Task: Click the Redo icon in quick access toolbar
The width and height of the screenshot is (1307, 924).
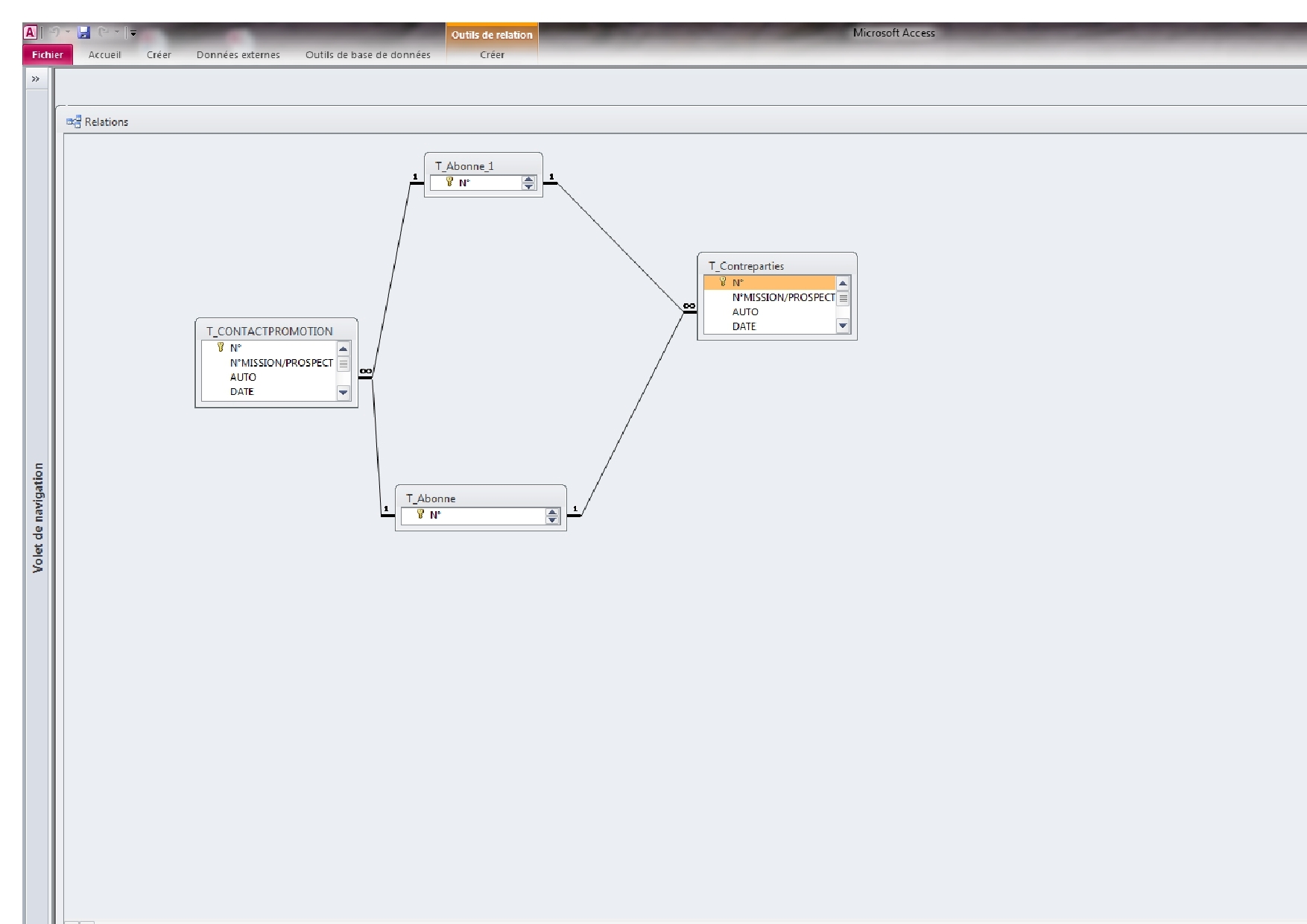Action: (x=104, y=33)
